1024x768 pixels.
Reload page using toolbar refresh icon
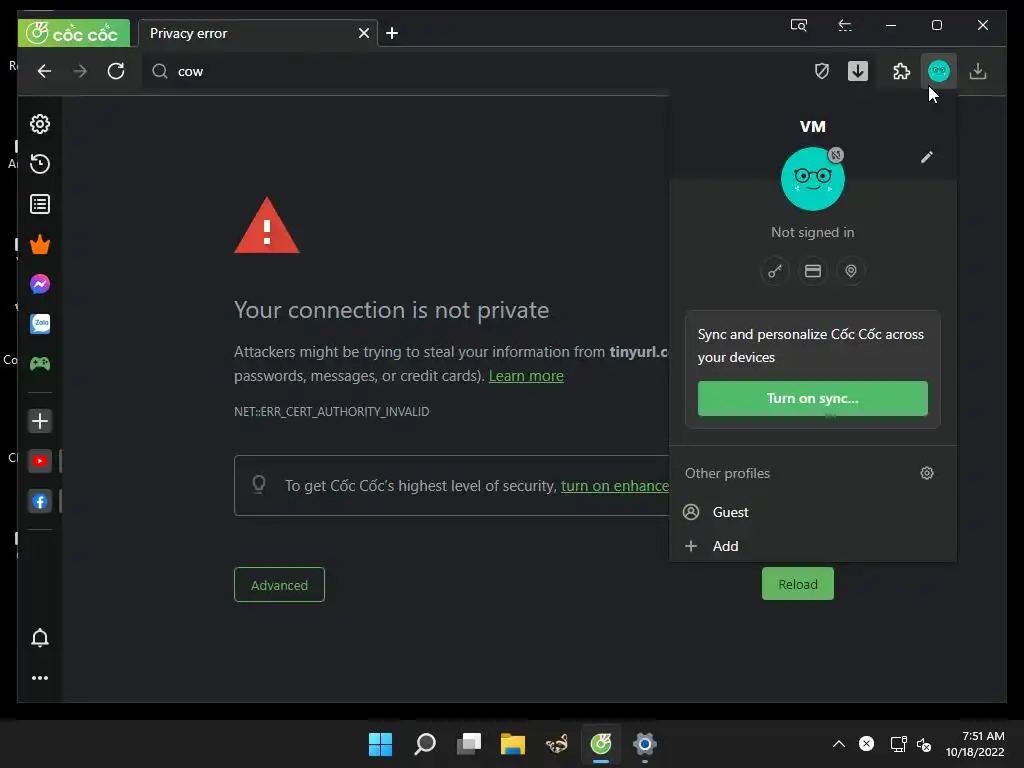pos(116,71)
